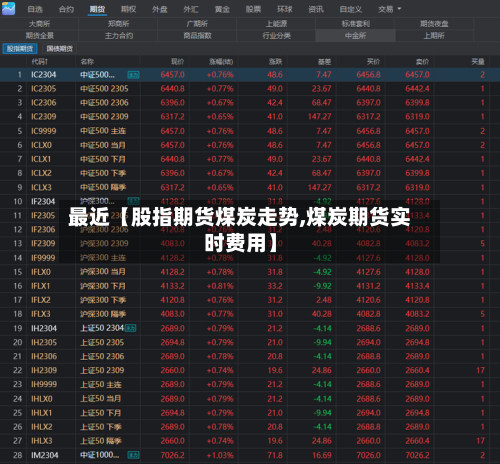Screen dimensions: 500x464
Task: Click the +1.03% change on IM2304 row
Action: click(220, 455)
